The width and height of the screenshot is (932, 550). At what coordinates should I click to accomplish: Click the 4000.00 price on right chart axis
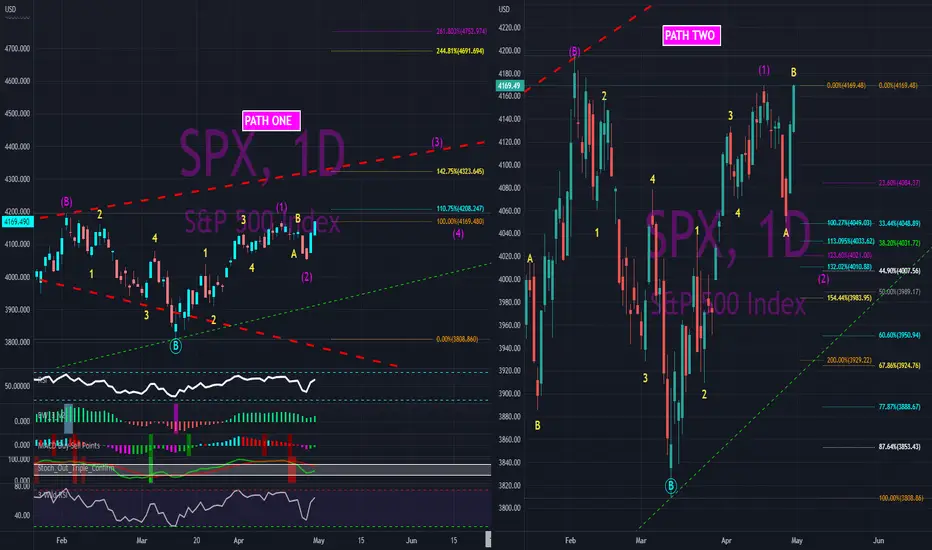click(x=509, y=279)
